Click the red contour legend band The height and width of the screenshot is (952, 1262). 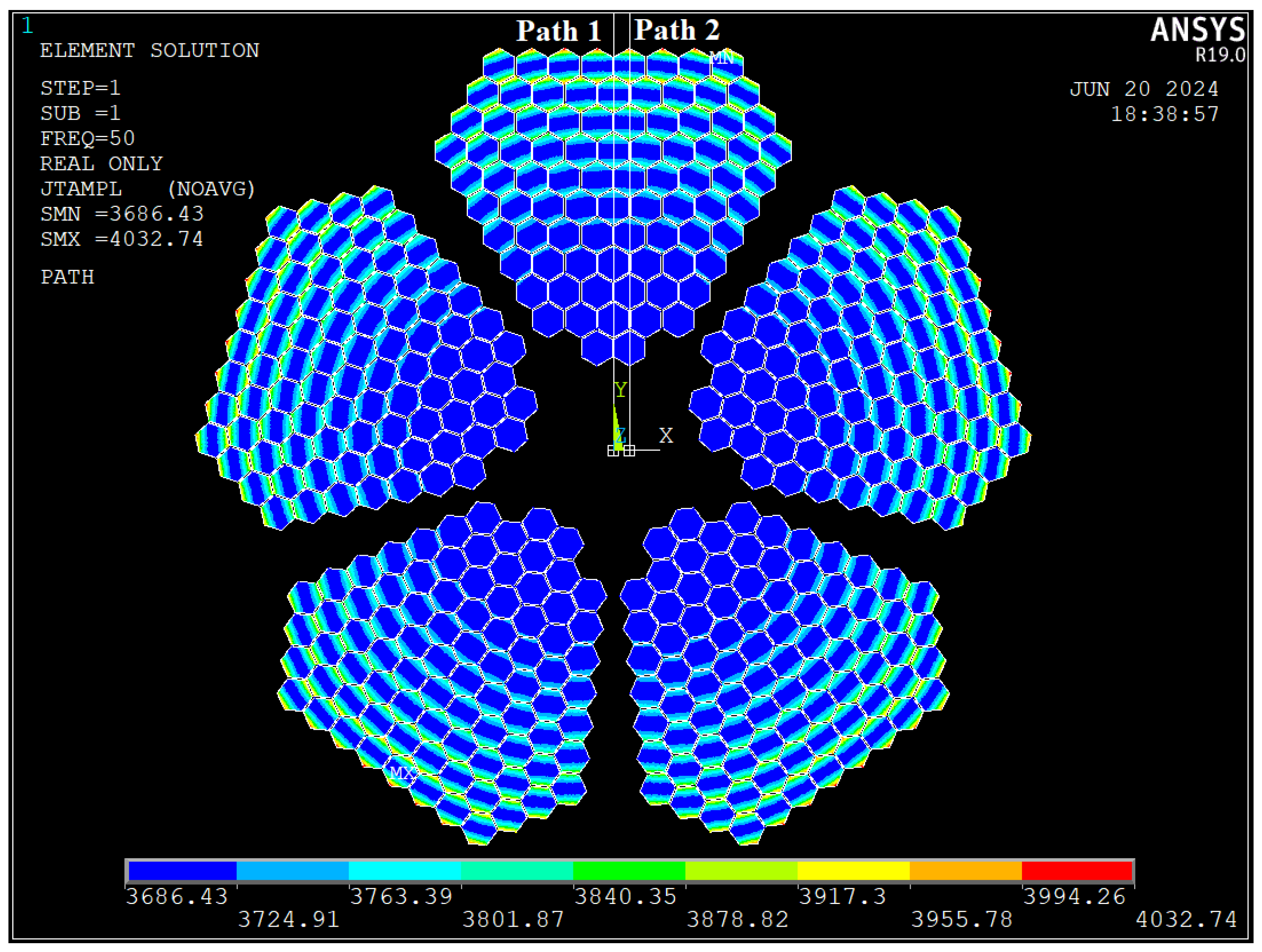pos(1077,871)
